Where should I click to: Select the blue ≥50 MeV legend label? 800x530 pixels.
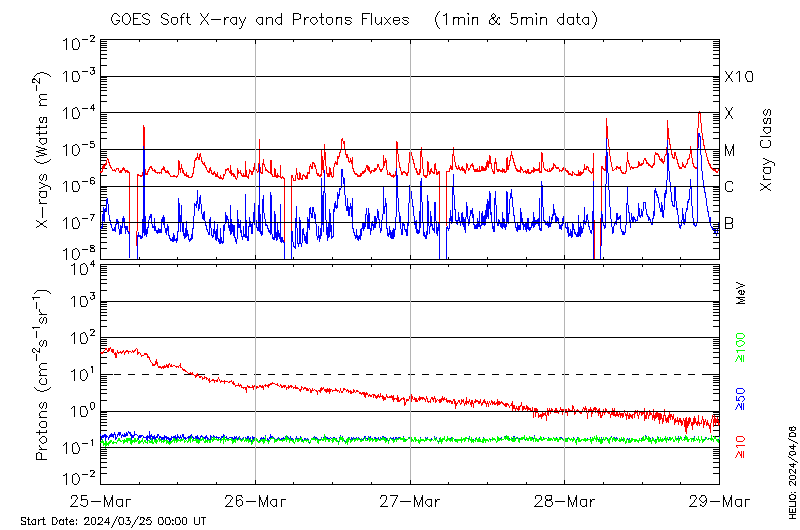coord(741,398)
